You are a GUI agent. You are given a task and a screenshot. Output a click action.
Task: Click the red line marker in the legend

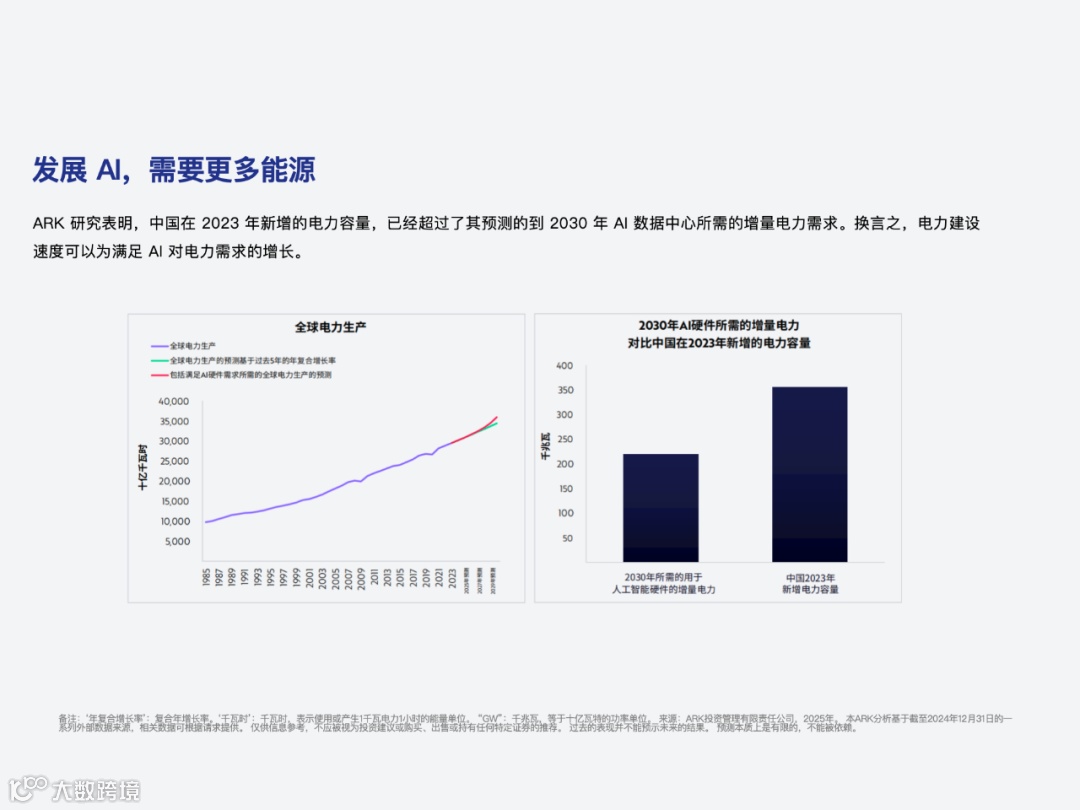point(160,375)
